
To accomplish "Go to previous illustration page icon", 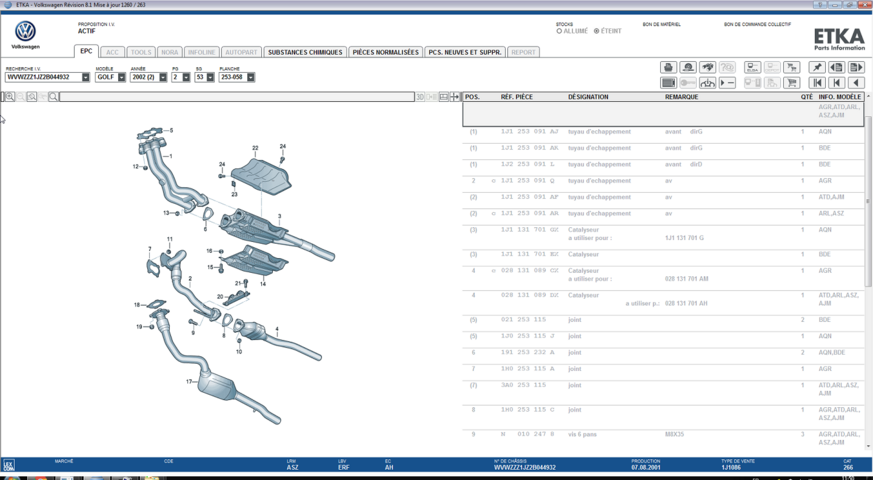I will (x=836, y=67).
